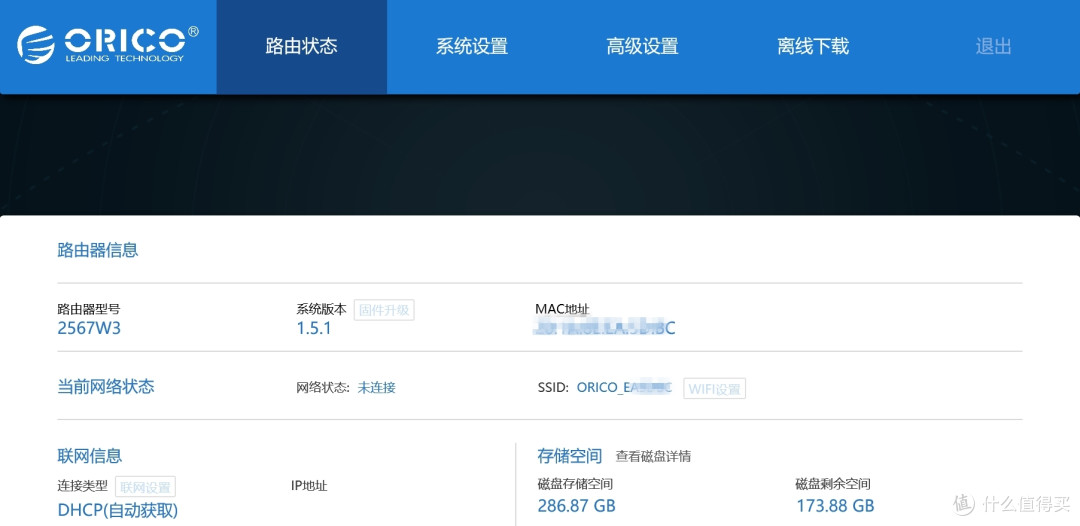Click the IP地址 label

point(309,486)
